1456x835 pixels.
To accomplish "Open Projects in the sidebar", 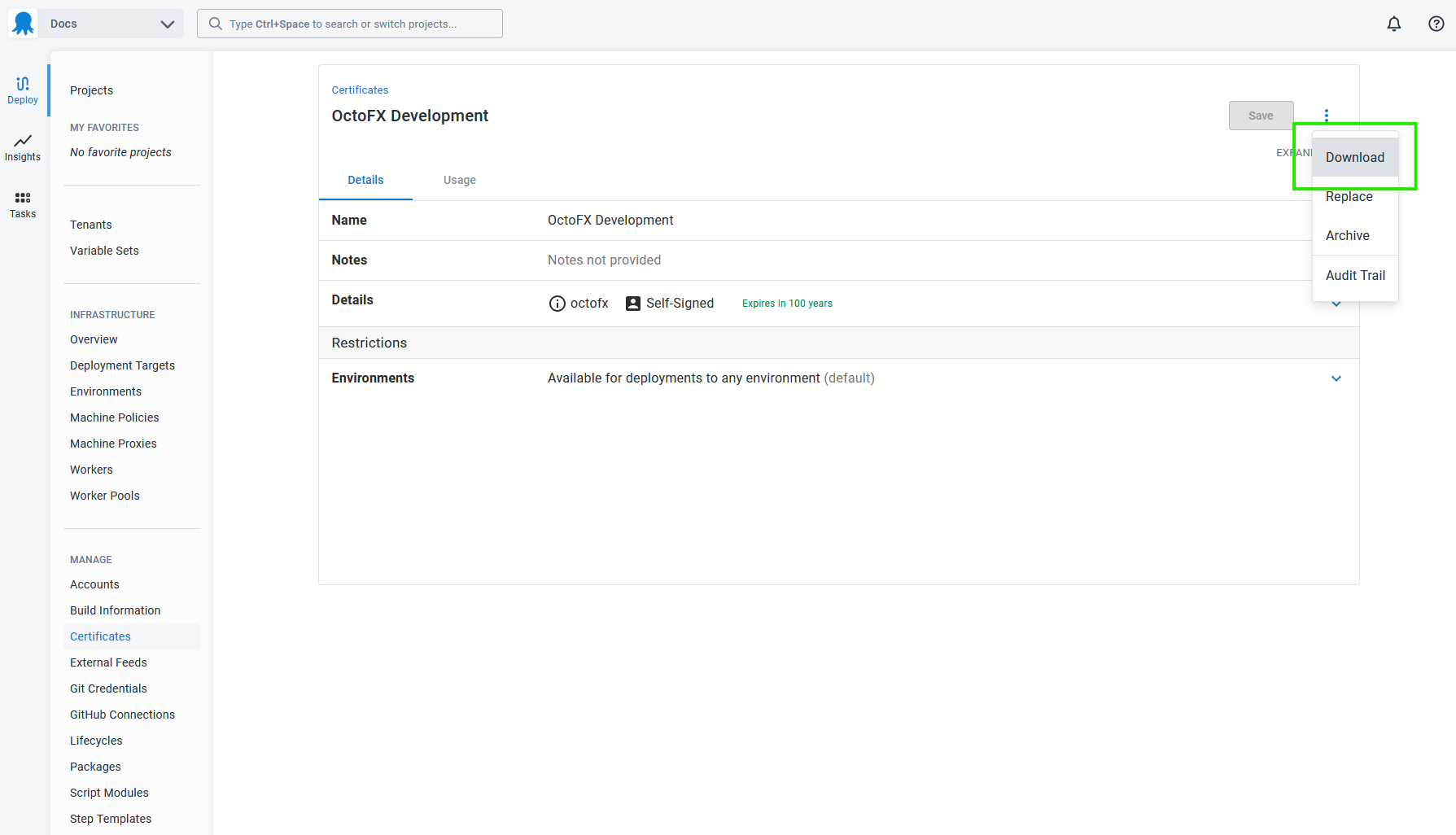I will [x=91, y=90].
